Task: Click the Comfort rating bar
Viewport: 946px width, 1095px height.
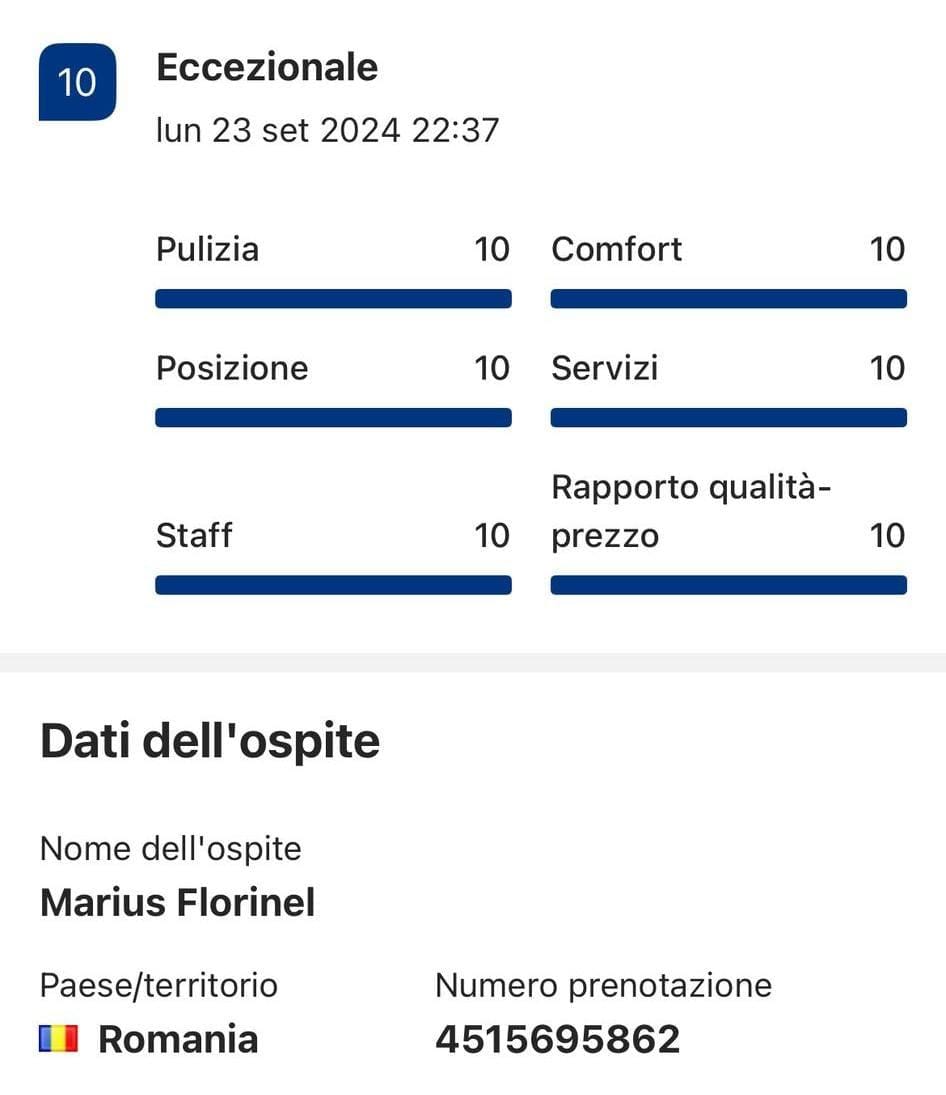Action: pos(728,299)
